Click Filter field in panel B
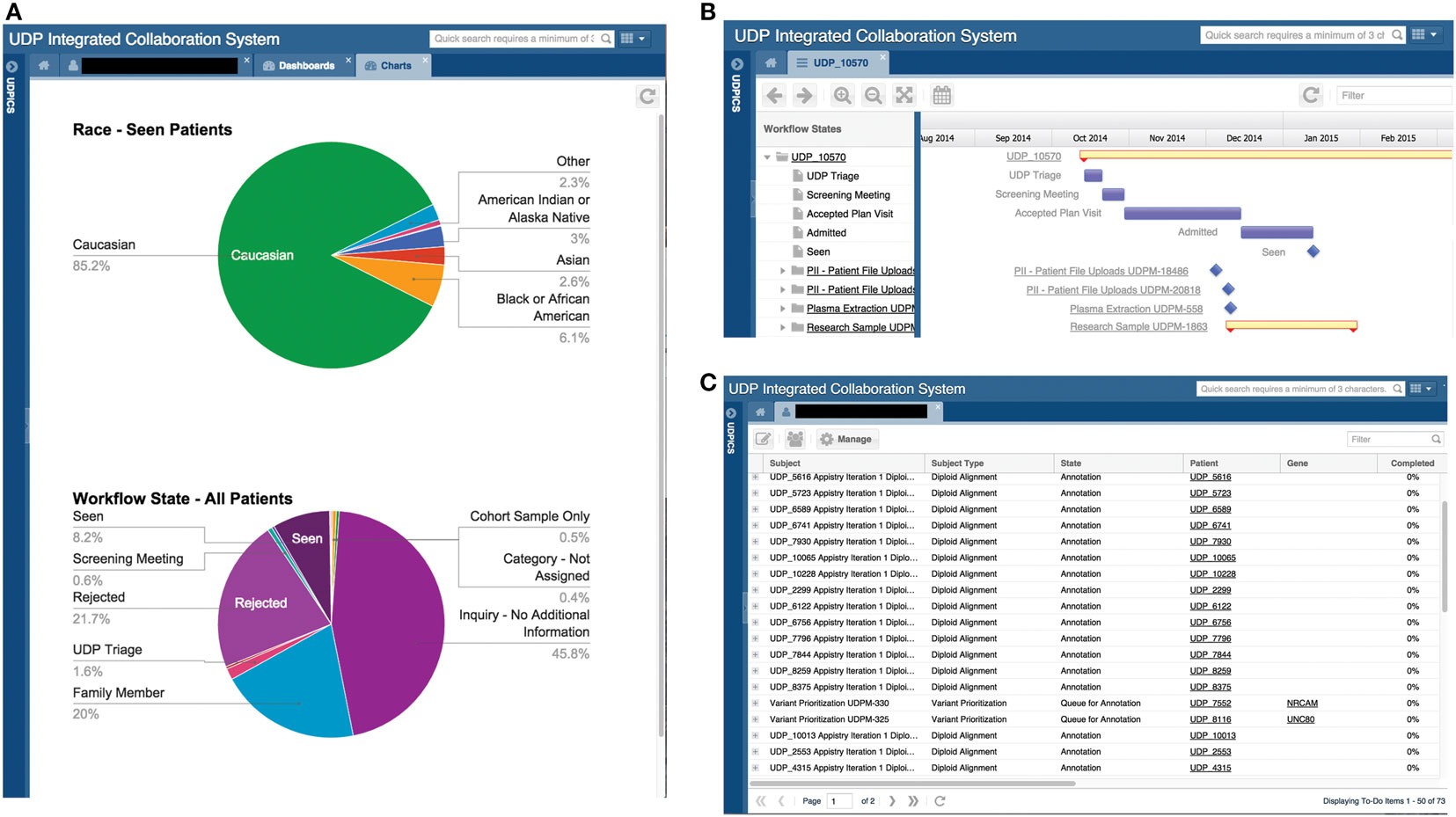 pos(1394,96)
